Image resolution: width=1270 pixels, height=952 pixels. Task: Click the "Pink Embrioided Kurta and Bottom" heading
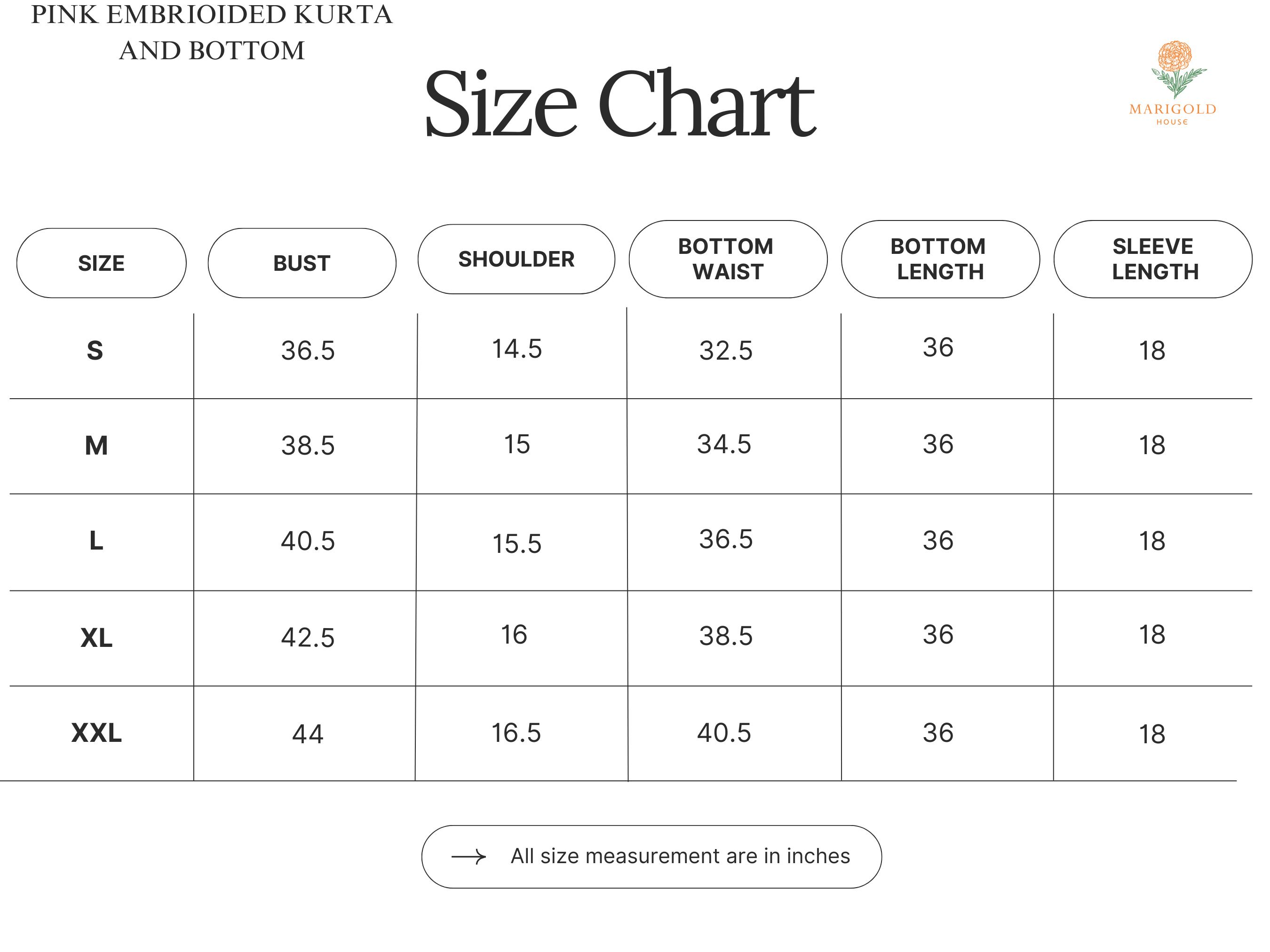click(x=211, y=32)
